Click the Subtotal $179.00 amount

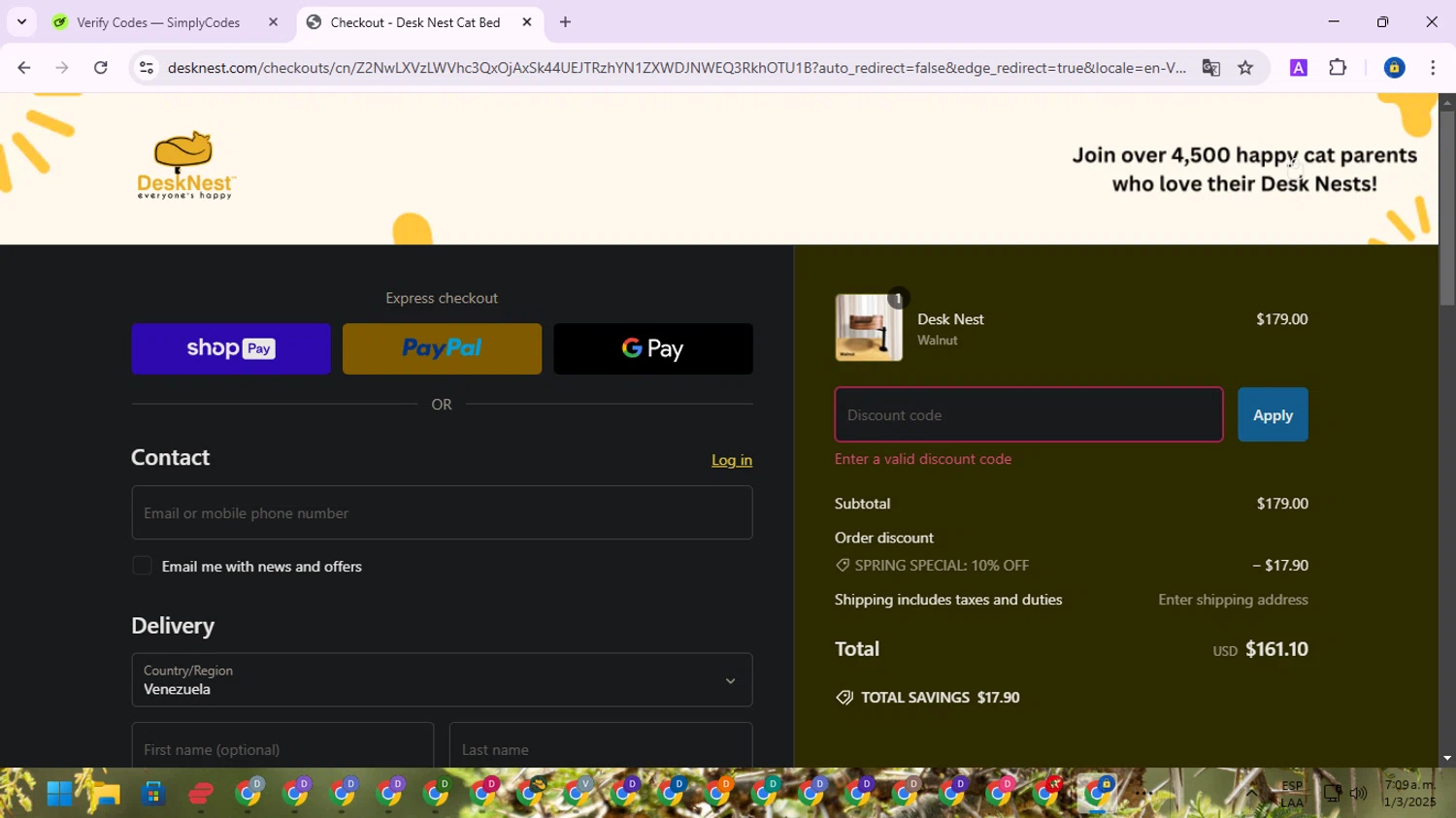(1282, 504)
